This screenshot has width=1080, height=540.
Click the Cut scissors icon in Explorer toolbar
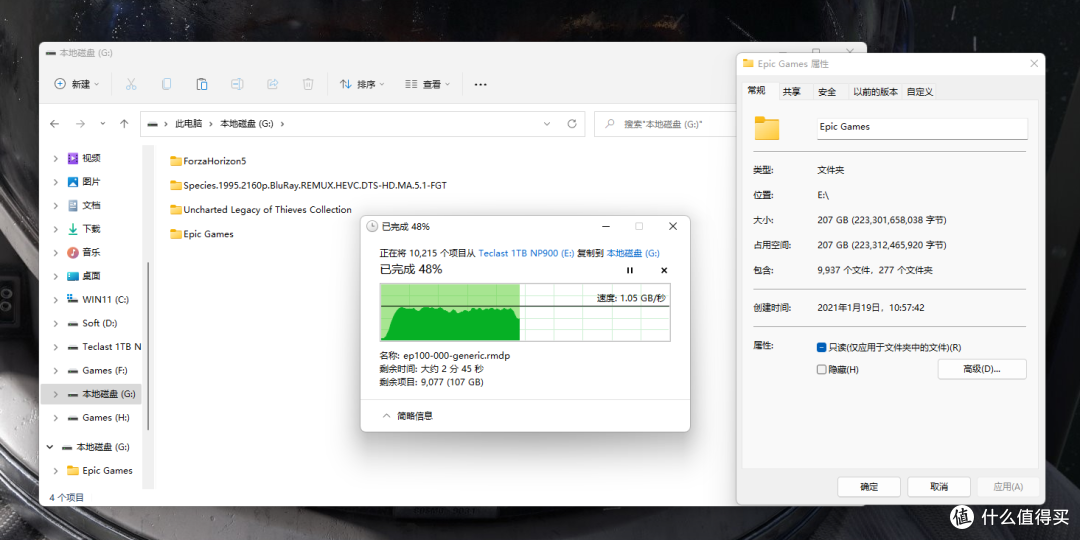click(x=131, y=84)
